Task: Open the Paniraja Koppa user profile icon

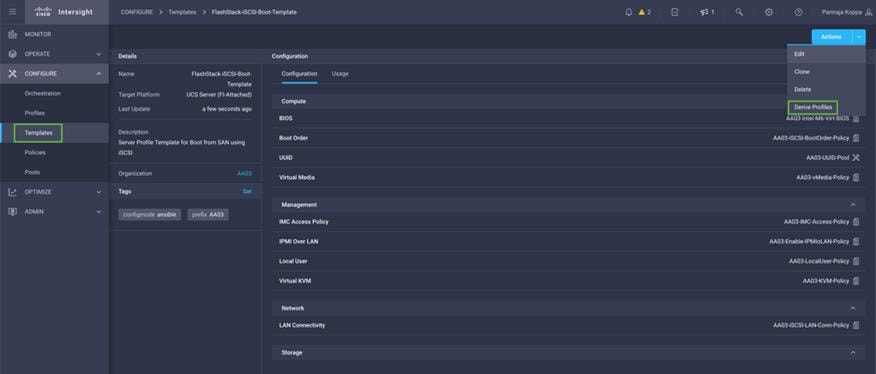Action: click(x=868, y=12)
